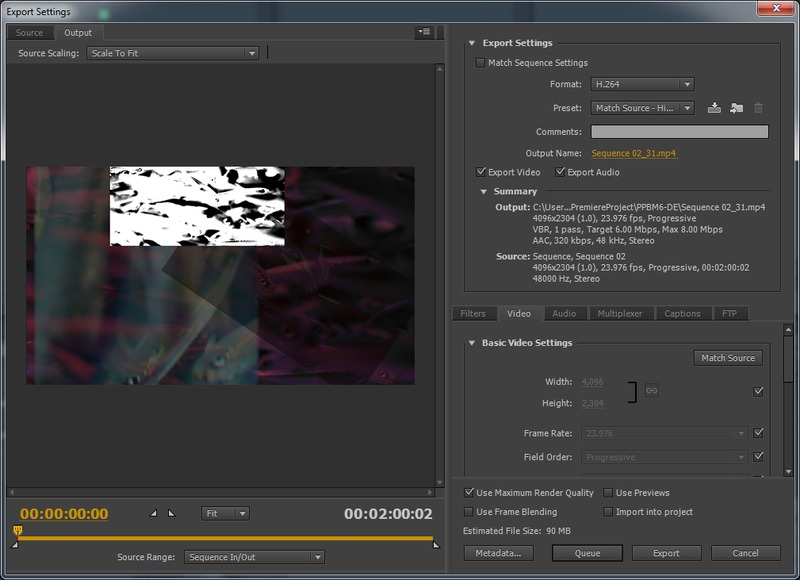Click the Delete Preset trash icon
The height and width of the screenshot is (580, 800).
(x=758, y=108)
